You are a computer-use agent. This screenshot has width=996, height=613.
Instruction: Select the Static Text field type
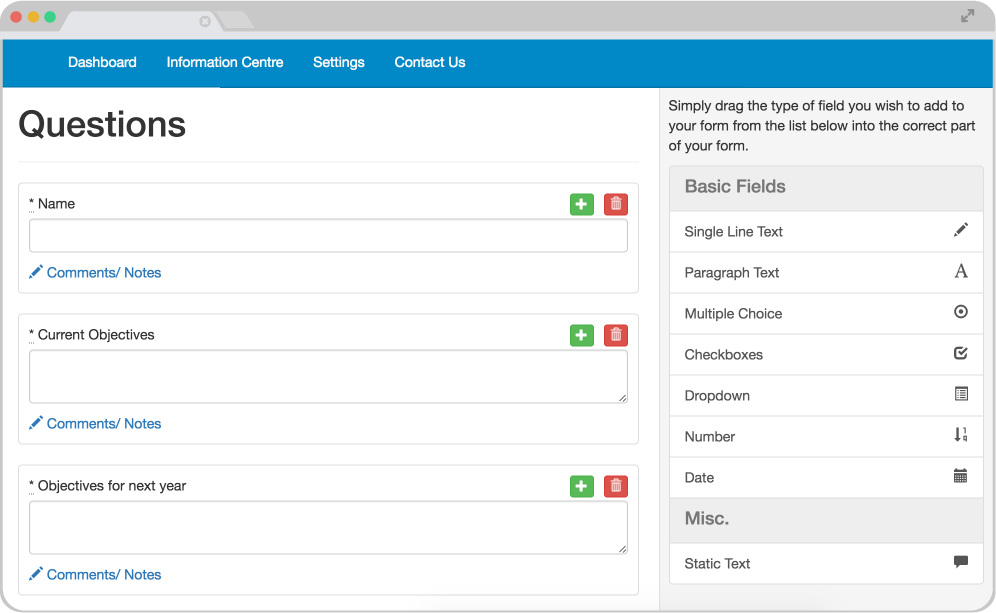tap(826, 563)
